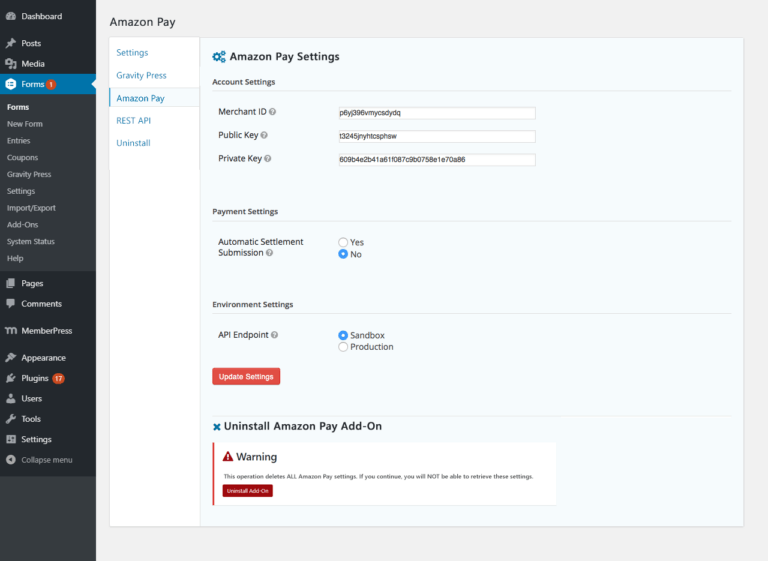Open the System Status submenu link
This screenshot has height=561, width=768.
coord(31,242)
